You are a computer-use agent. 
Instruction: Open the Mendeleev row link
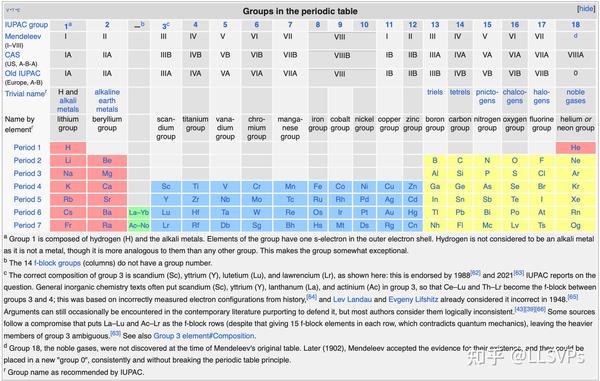[x=23, y=36]
